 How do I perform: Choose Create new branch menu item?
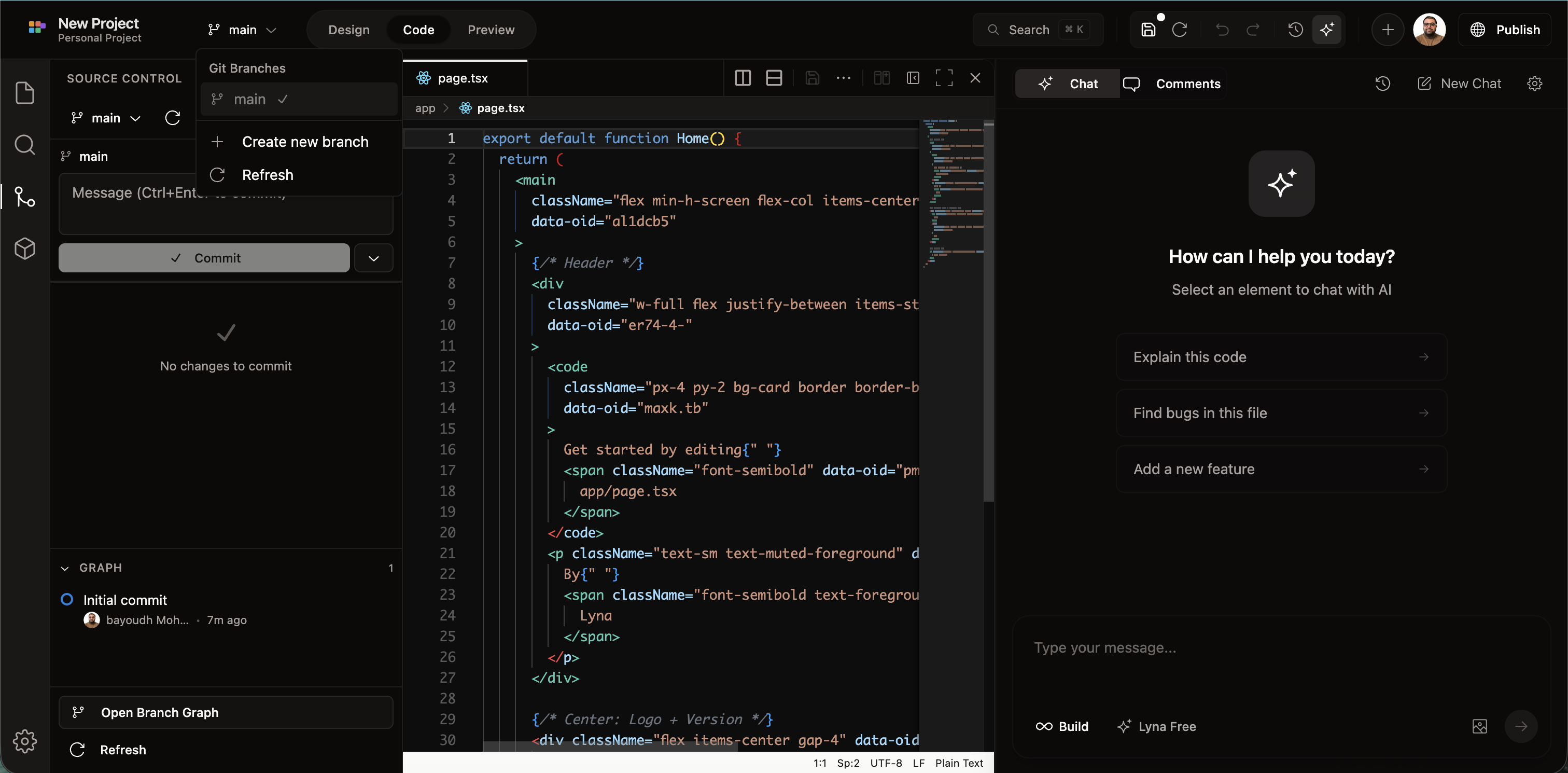click(x=304, y=142)
